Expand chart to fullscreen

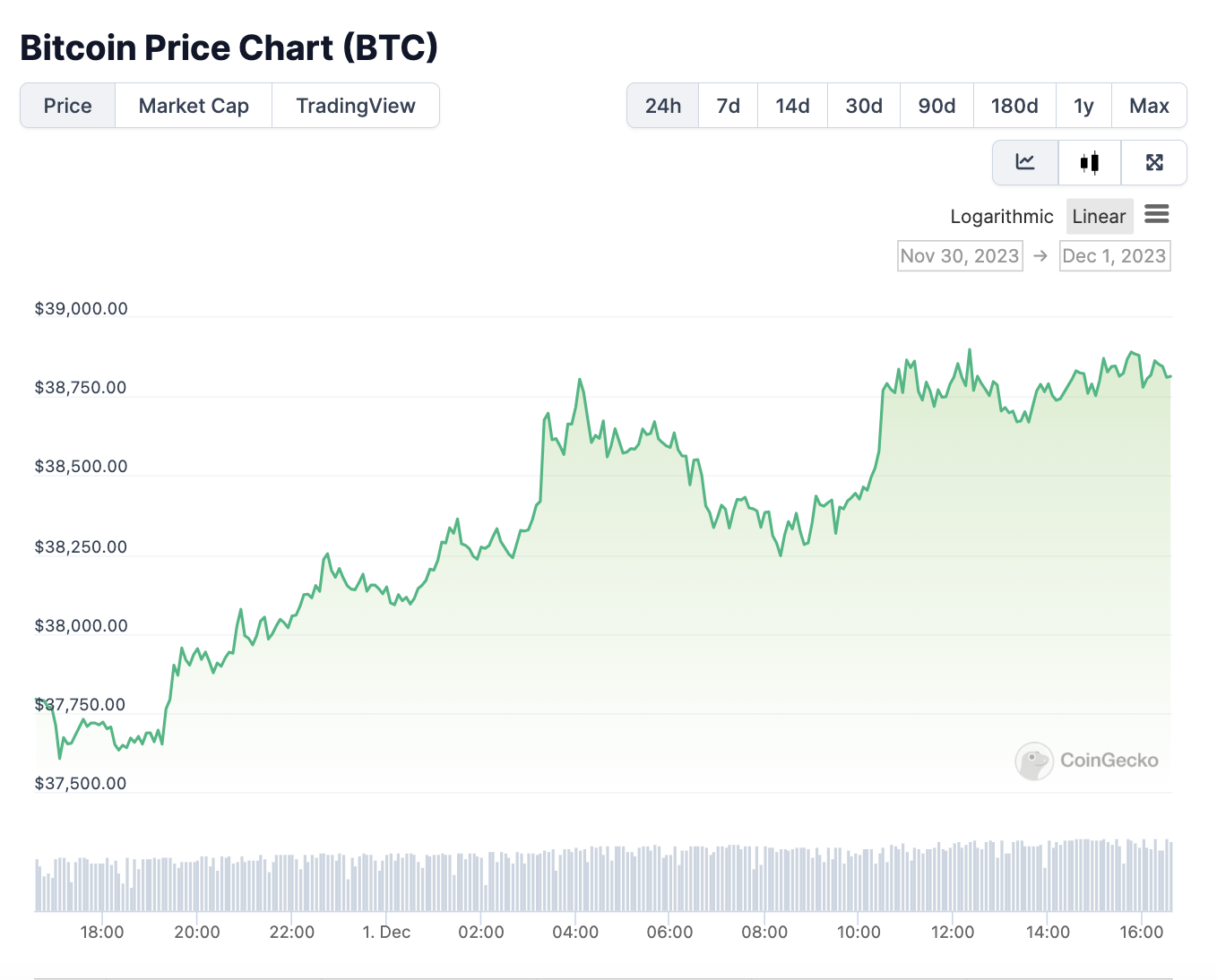tap(1154, 162)
